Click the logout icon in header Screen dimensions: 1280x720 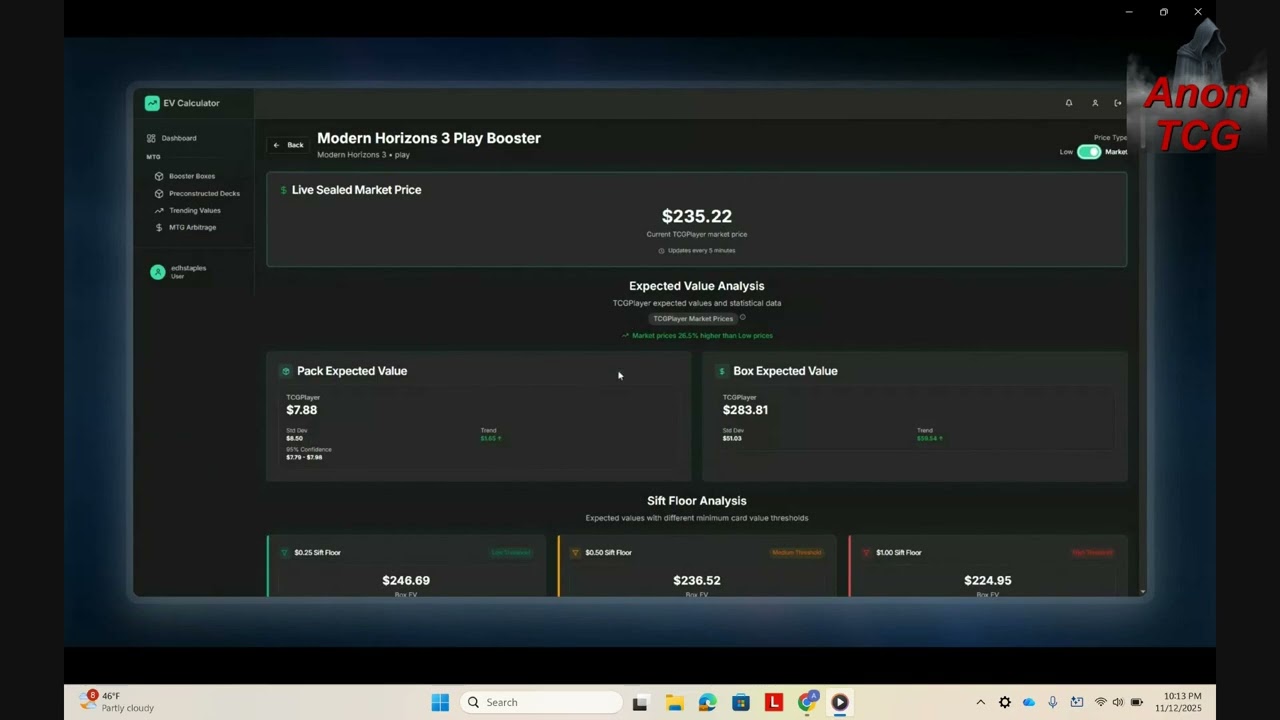(x=1118, y=103)
